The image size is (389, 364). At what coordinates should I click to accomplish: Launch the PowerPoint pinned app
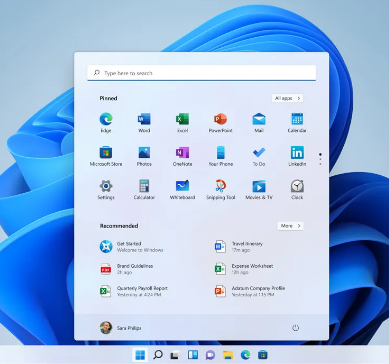click(x=220, y=122)
